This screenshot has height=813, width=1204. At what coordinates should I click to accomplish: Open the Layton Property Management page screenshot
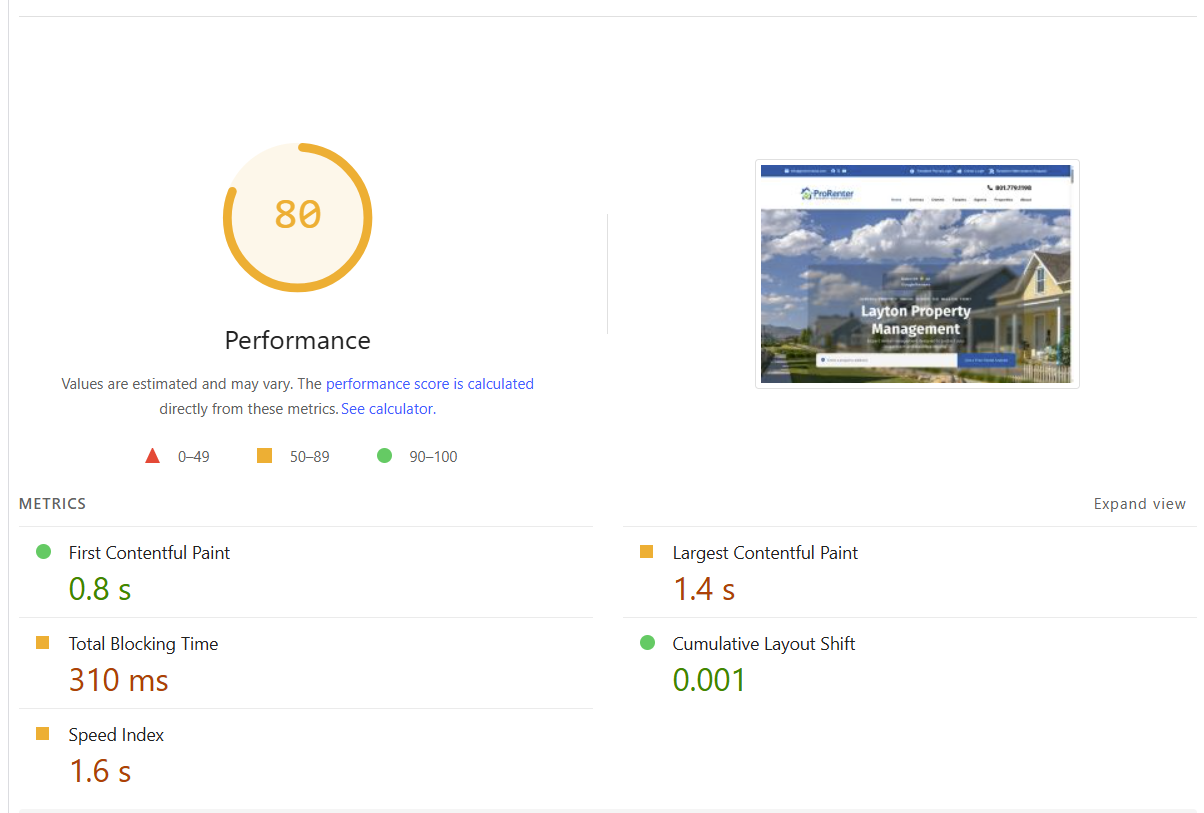click(917, 273)
